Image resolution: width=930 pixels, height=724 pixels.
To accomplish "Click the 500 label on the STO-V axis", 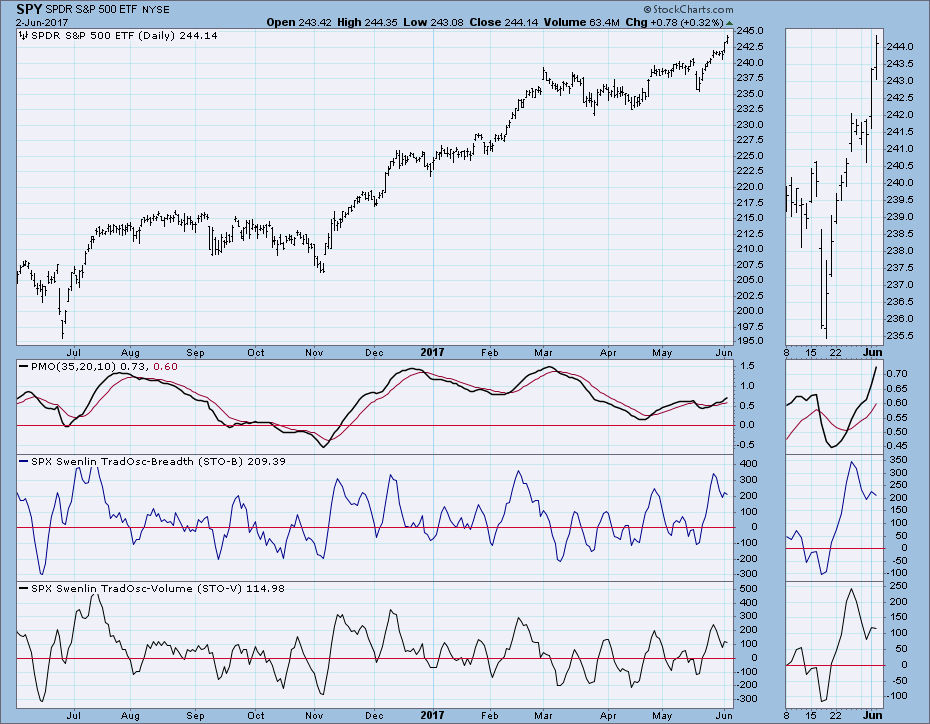I will click(x=749, y=588).
